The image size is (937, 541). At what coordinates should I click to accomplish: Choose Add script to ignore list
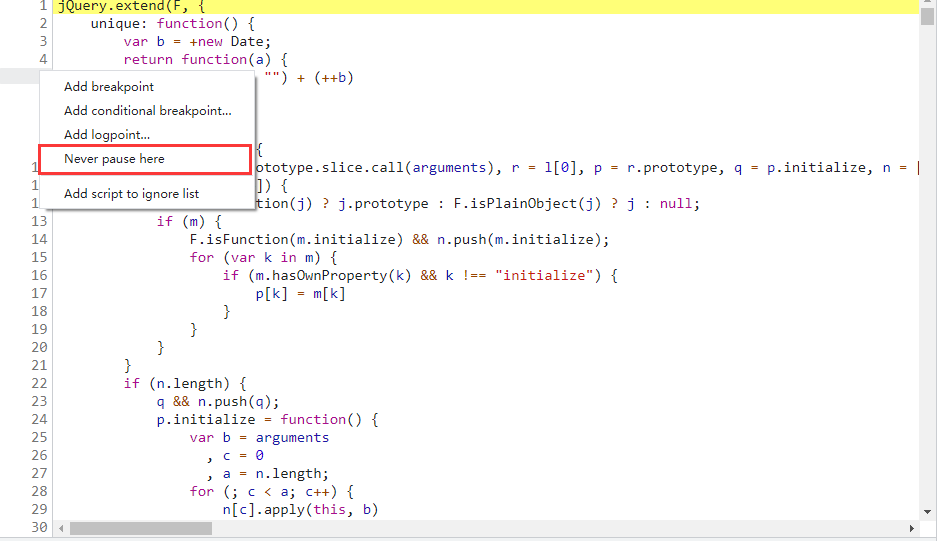(x=131, y=194)
